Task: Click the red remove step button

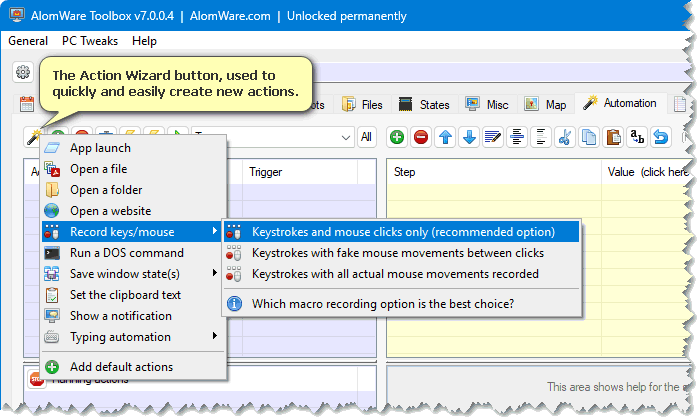Action: coord(421,137)
